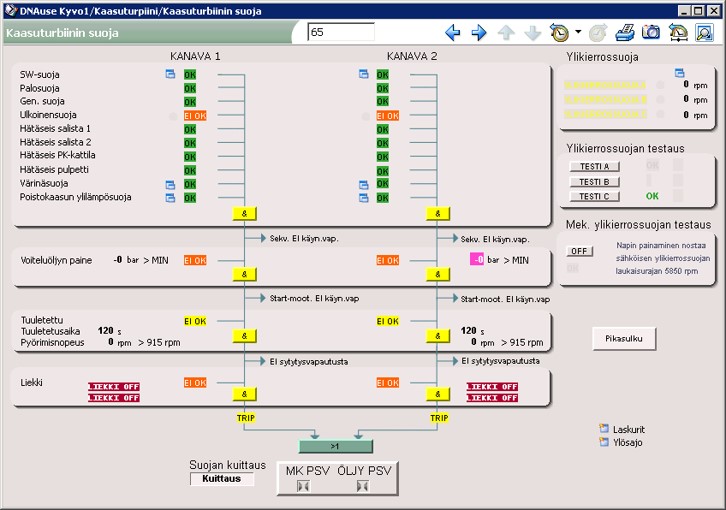Click the Ulkoinensuoja EI OK status in Kanava 1
The image size is (726, 510).
click(x=195, y=116)
